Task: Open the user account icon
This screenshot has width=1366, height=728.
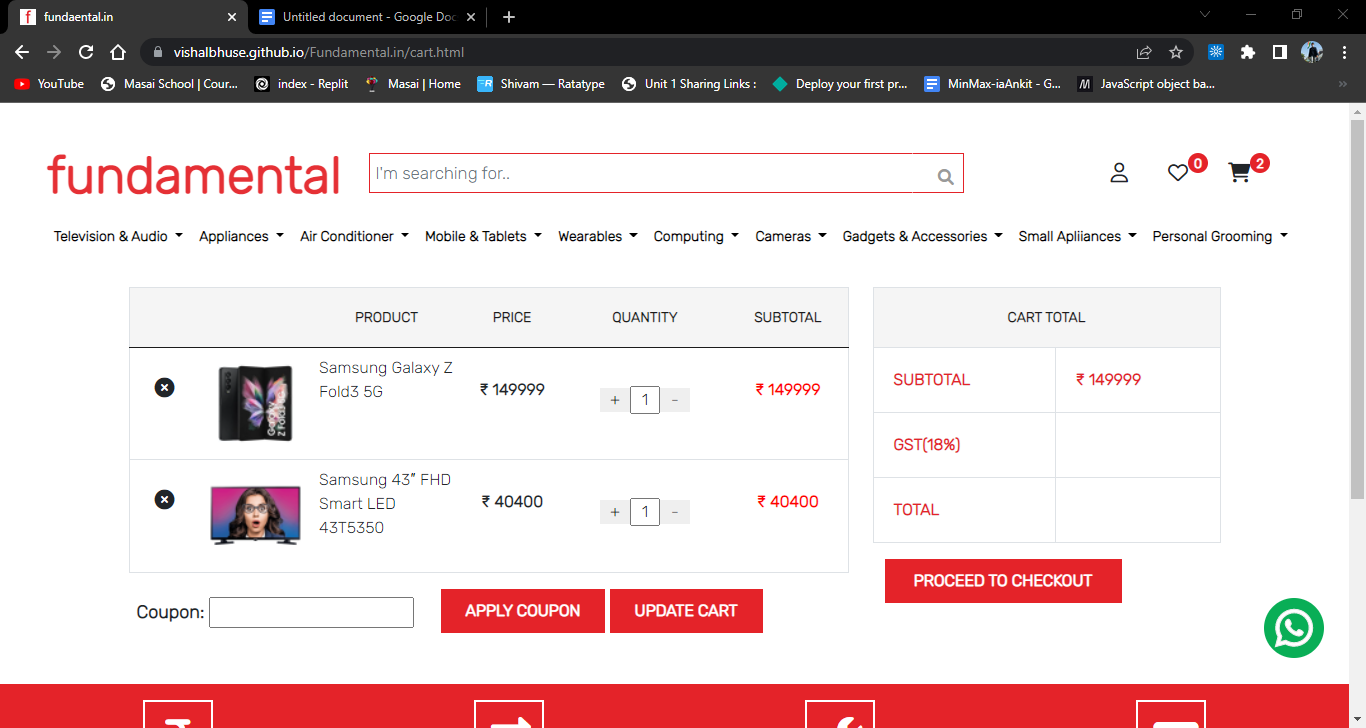Action: point(1119,173)
